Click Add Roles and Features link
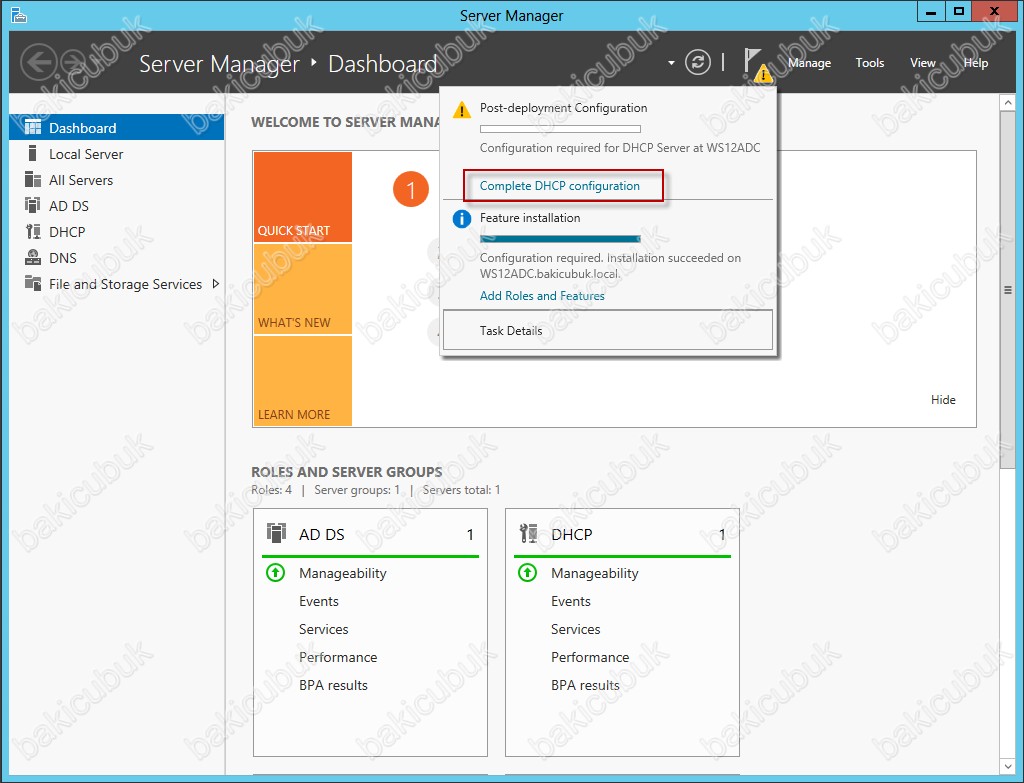Screen dimensions: 1024x783 click(542, 296)
